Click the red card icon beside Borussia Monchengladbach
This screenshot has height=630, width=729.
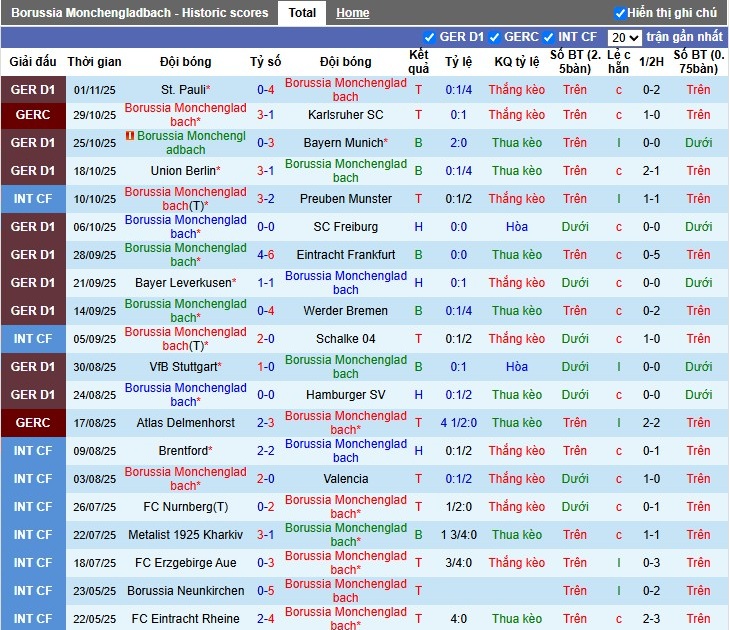(x=130, y=136)
